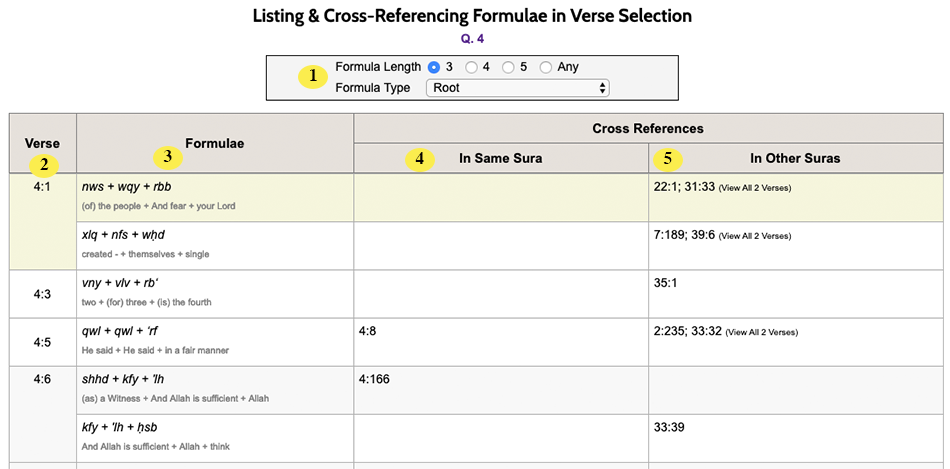Click the In Other Suras column header
The width and height of the screenshot is (950, 469).
(795, 159)
